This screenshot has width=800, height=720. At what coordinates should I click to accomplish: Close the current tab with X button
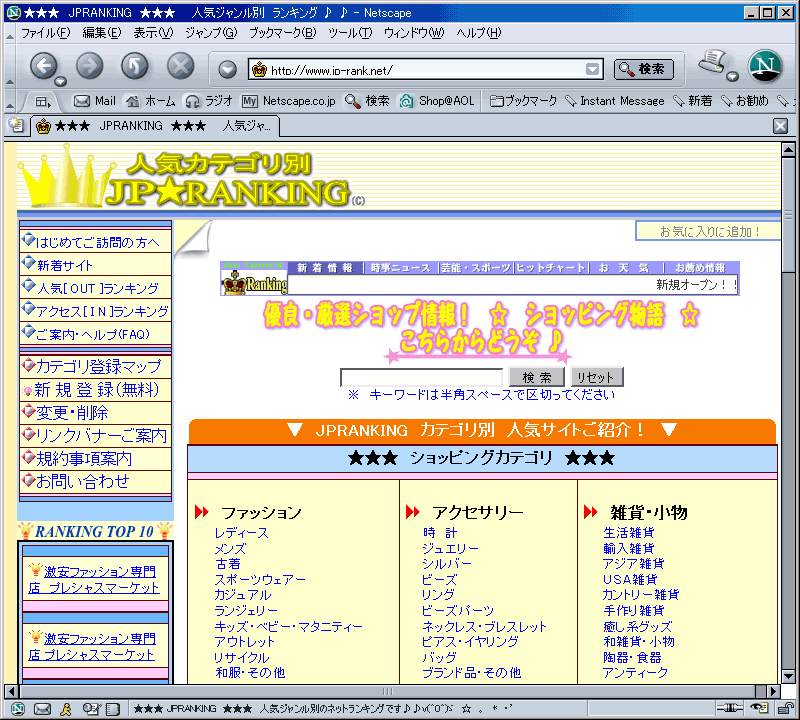[x=780, y=126]
